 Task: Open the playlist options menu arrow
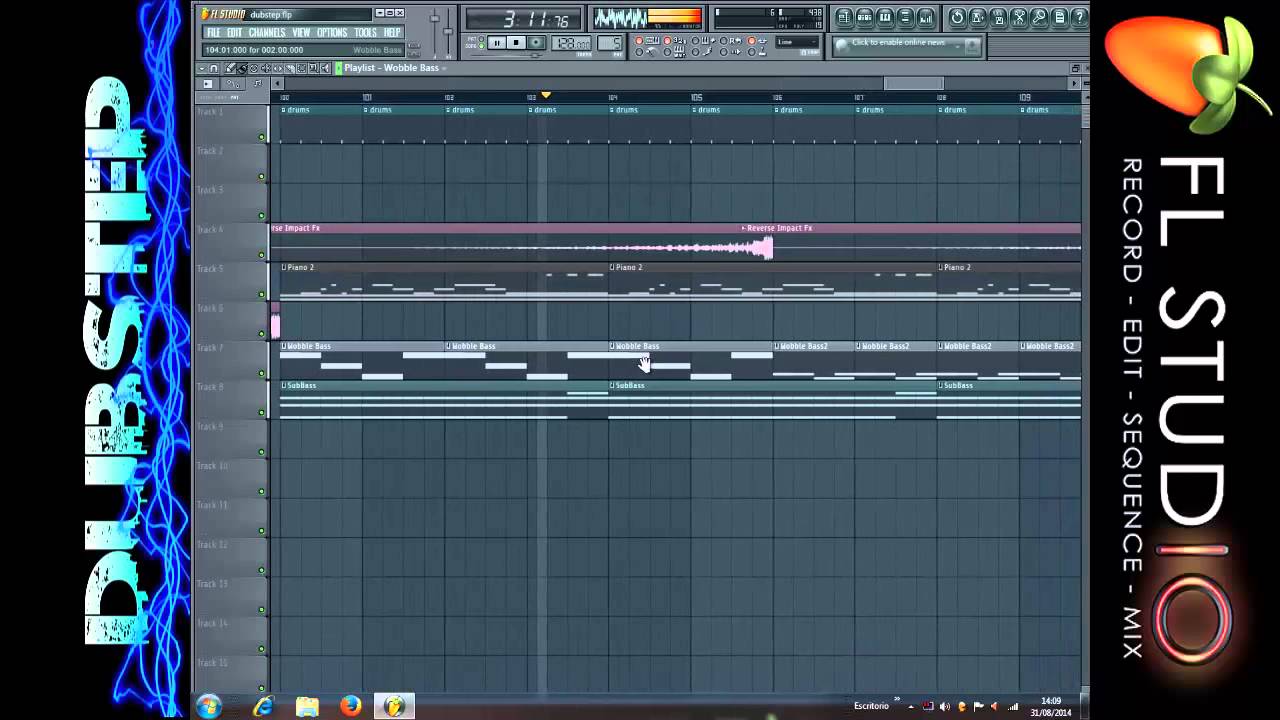202,68
